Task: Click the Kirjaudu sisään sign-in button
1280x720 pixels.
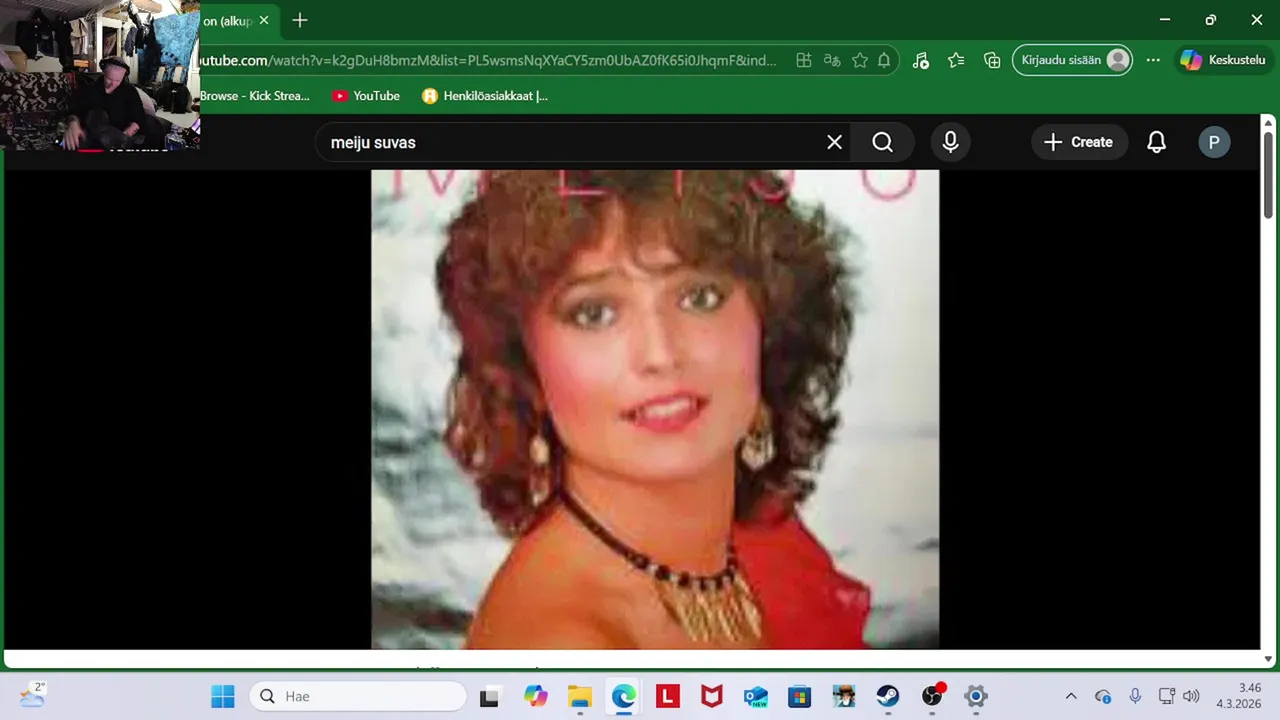Action: (1073, 60)
